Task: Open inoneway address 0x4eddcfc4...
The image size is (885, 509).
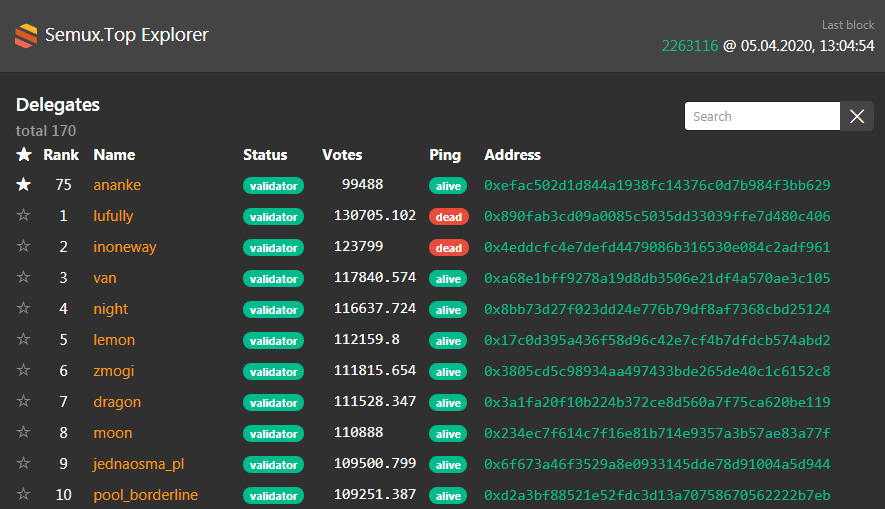Action: (x=657, y=247)
